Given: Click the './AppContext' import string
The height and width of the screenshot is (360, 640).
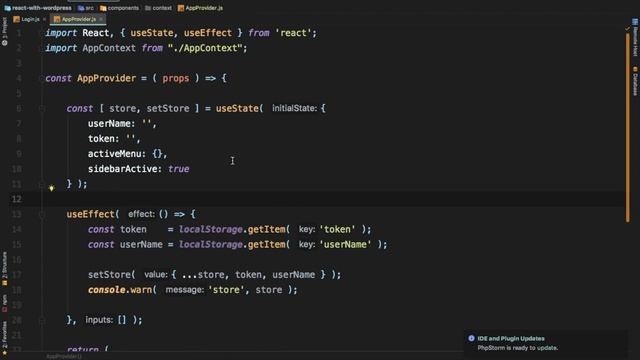Looking at the screenshot, I should [x=205, y=48].
